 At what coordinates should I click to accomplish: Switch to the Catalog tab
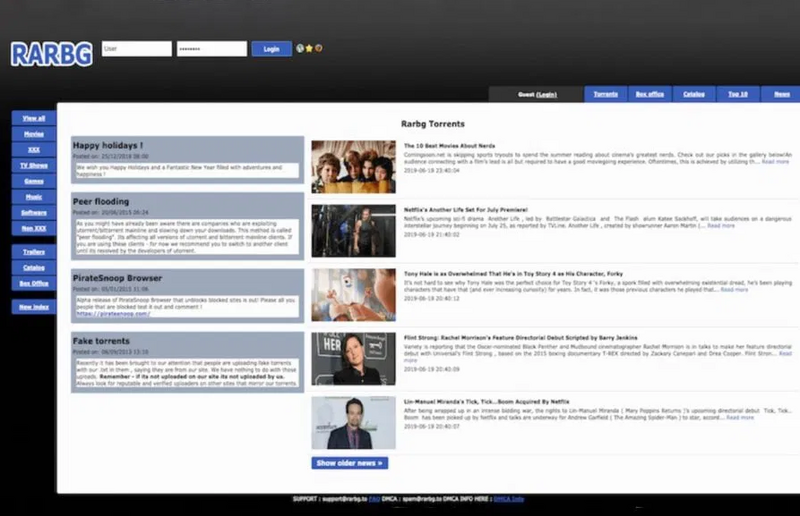[x=694, y=94]
